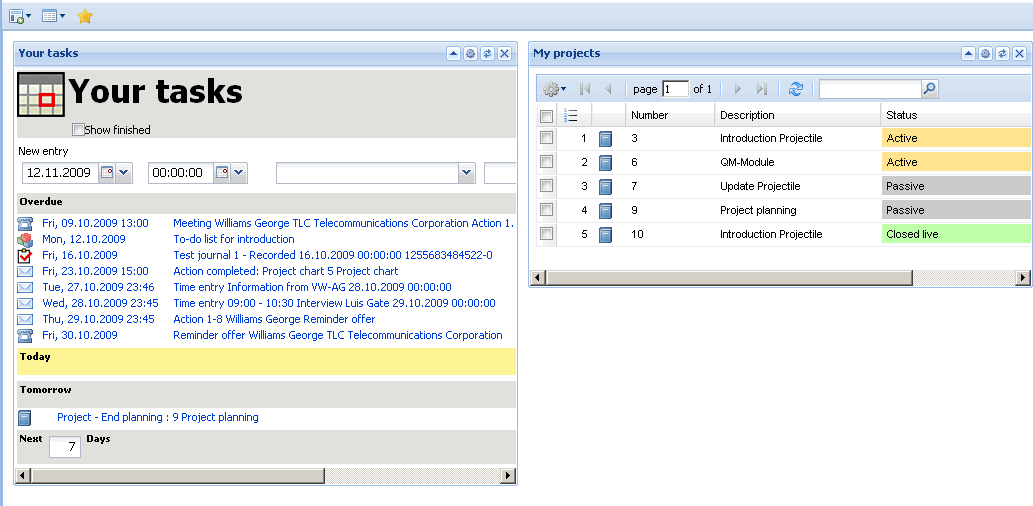1033x506 pixels.
Task: Expand the gear settings dropdown in My projects
Action: tap(554, 89)
